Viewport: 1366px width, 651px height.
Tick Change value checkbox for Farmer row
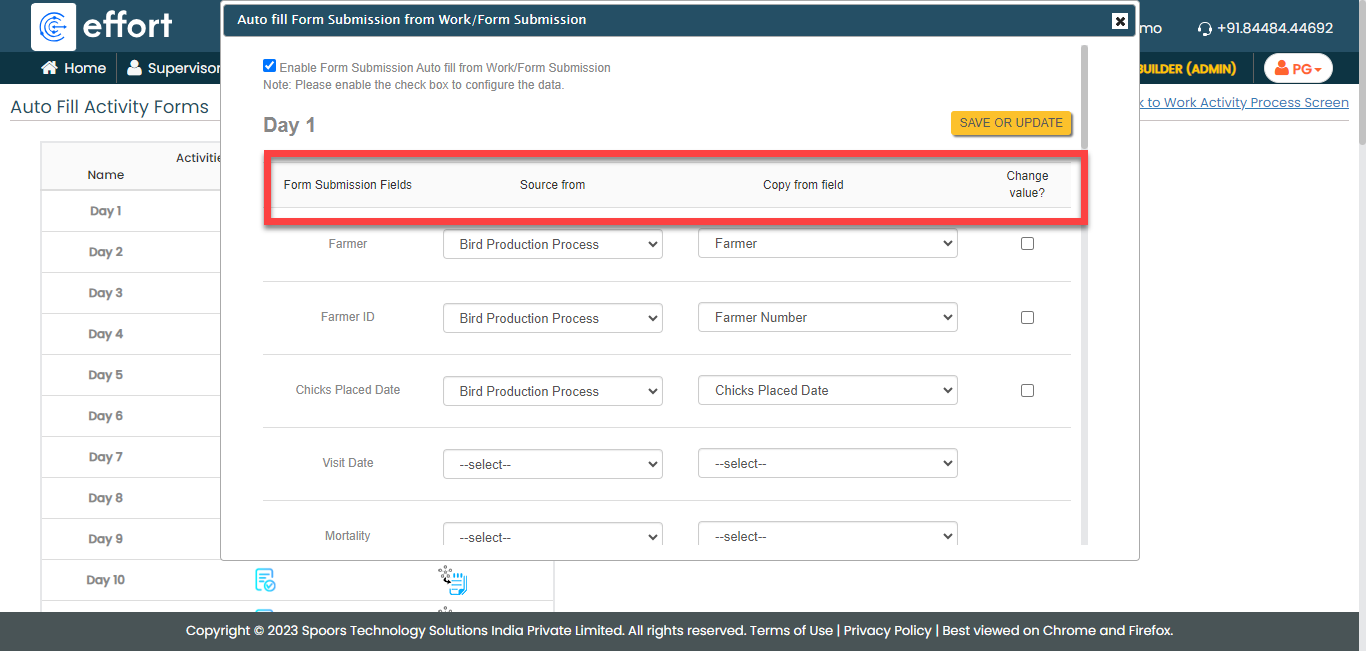[1027, 244]
